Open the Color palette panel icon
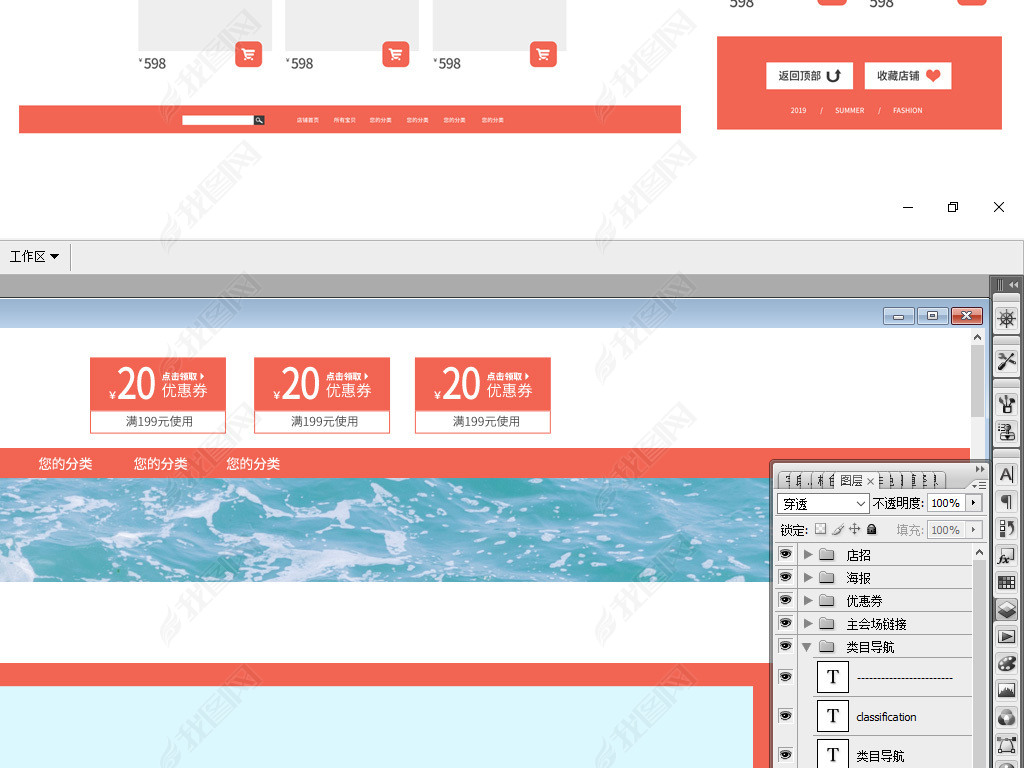 (1006, 663)
